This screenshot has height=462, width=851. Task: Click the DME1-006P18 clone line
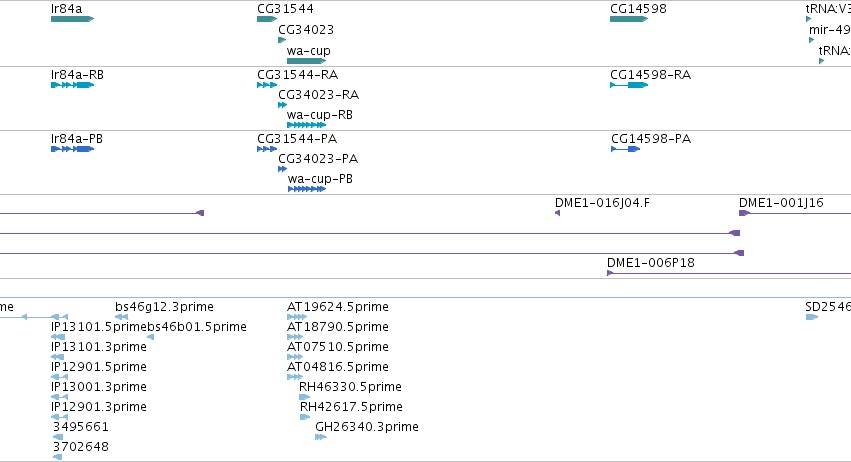coord(729,273)
